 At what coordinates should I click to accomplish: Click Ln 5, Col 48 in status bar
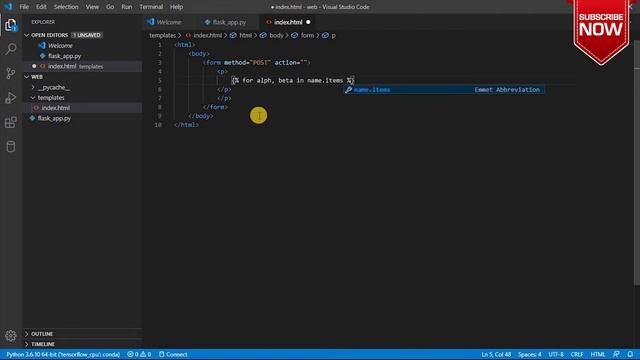pos(496,354)
